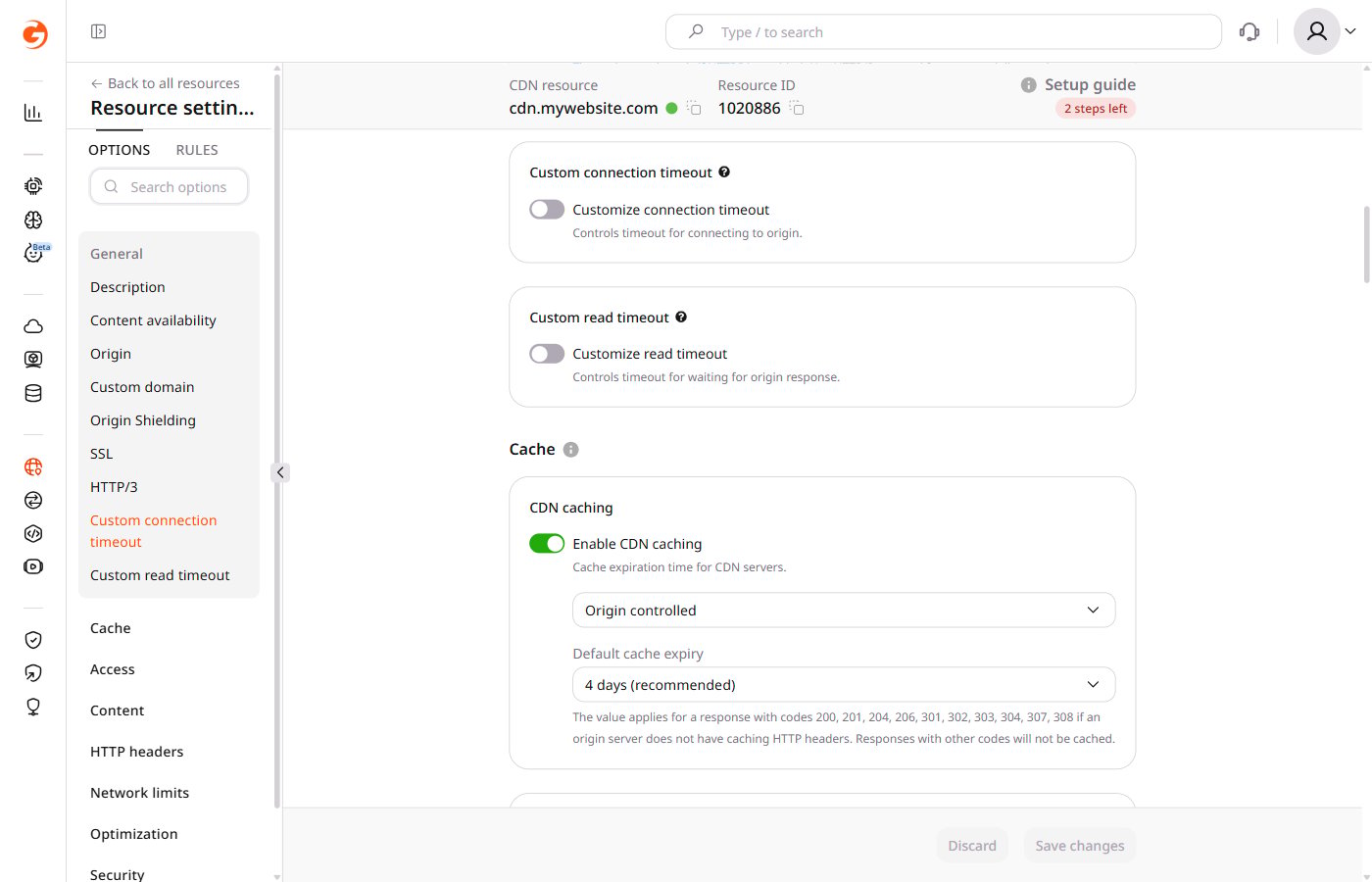Open the headset support icon
1372x882 pixels.
pyautogui.click(x=1249, y=31)
